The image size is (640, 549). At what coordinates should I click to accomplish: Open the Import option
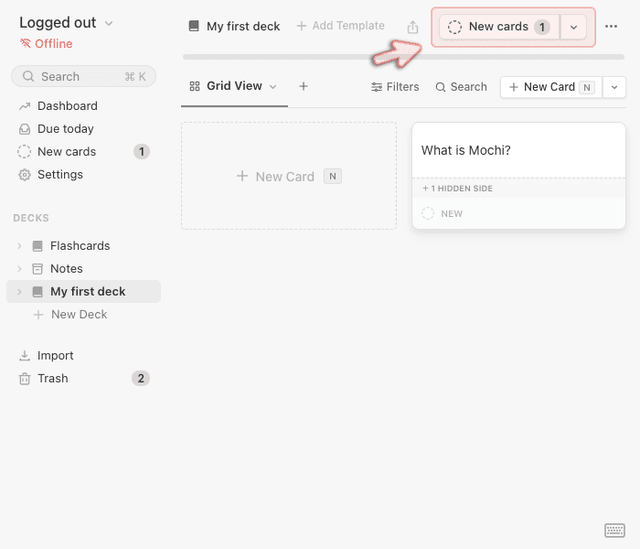(55, 356)
